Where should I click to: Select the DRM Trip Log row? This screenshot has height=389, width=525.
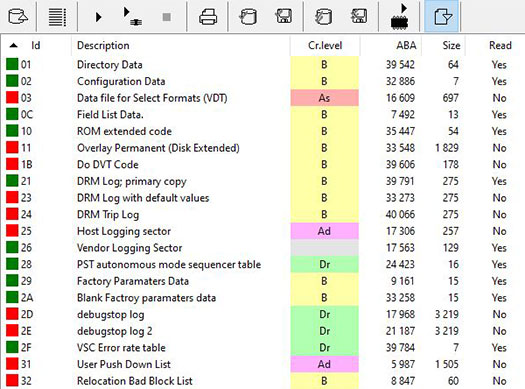click(x=108, y=214)
